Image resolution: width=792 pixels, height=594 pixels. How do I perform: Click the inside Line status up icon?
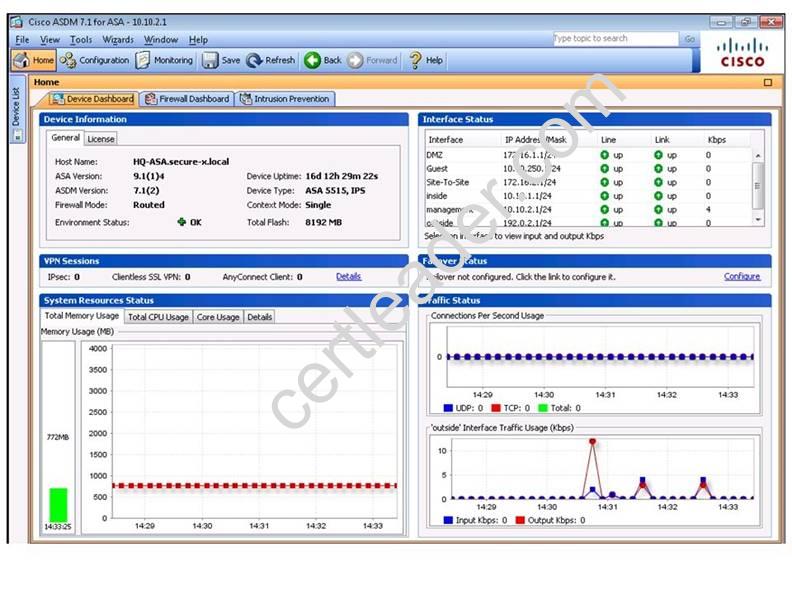coord(605,196)
